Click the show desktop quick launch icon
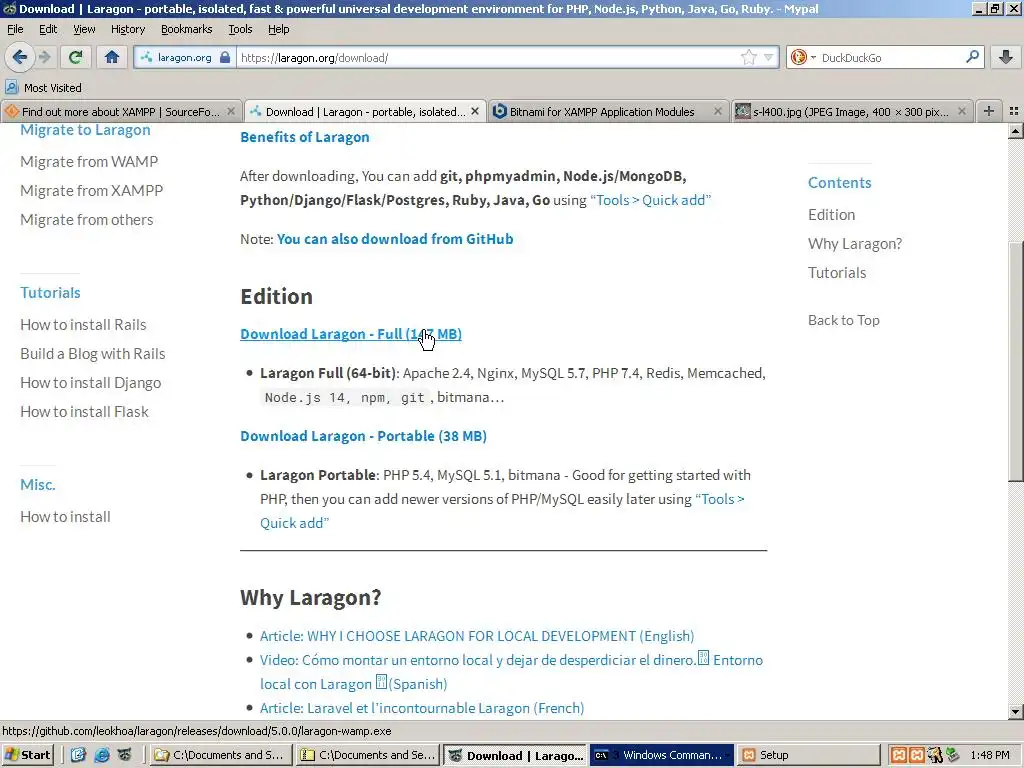1024x768 pixels. click(x=78, y=755)
